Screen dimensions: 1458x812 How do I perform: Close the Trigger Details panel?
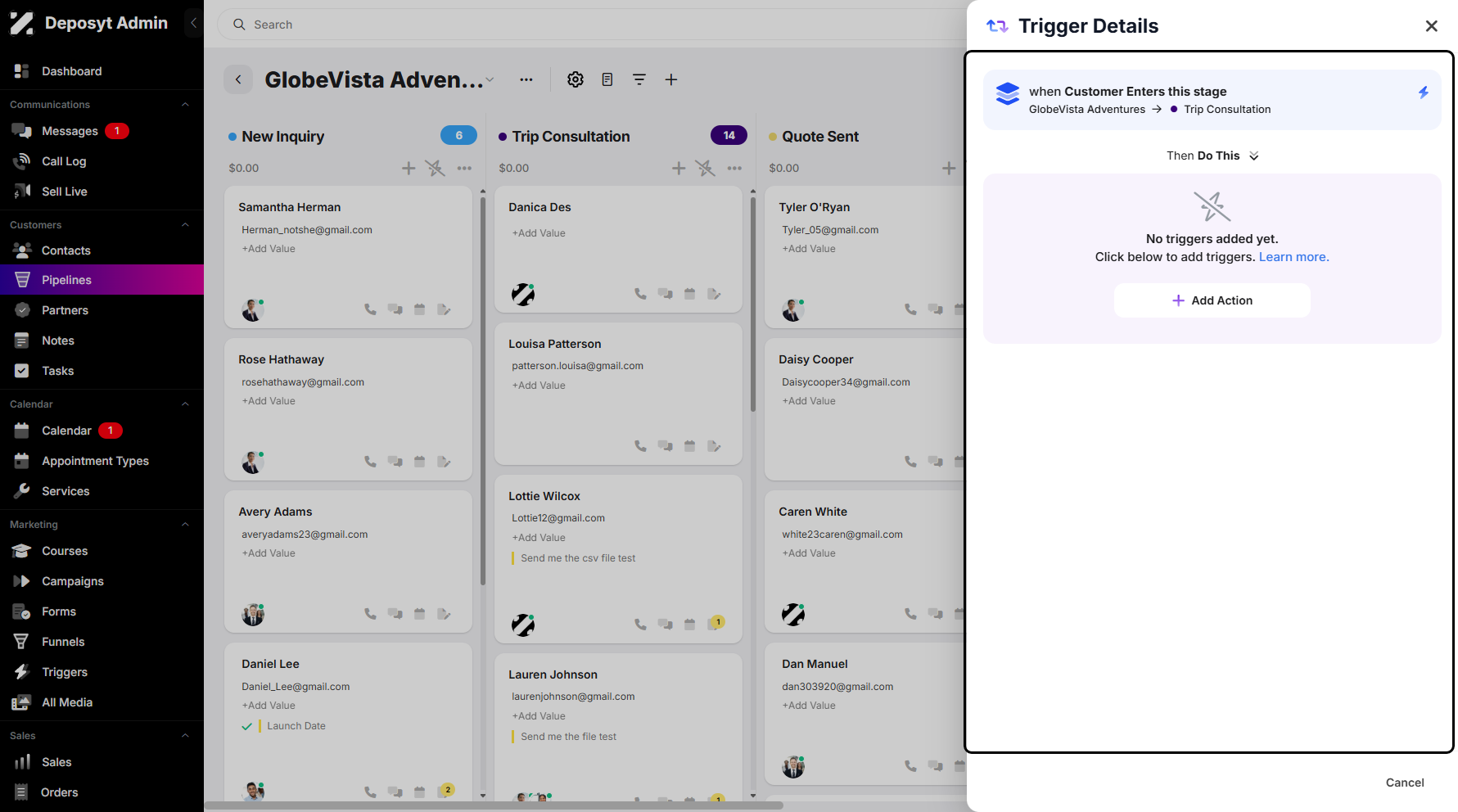[1431, 26]
